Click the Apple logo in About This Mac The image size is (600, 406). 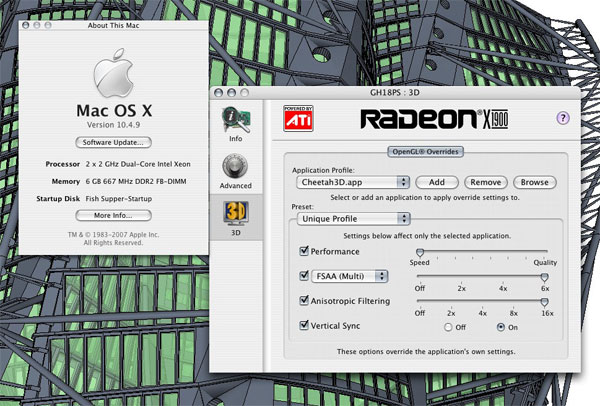[114, 73]
